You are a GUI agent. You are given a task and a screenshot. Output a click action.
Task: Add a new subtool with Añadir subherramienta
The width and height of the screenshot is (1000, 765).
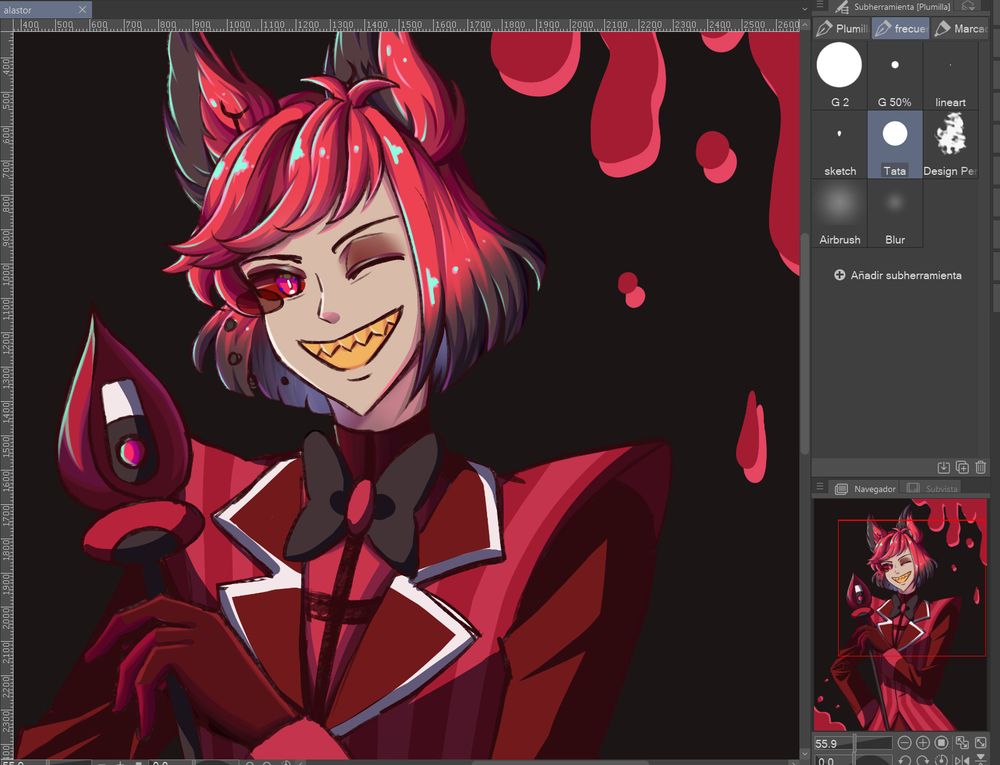point(898,275)
